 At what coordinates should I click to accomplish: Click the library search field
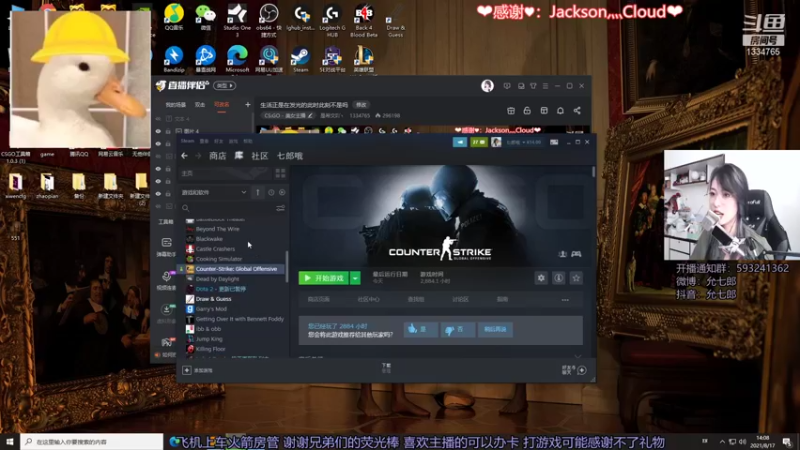(227, 208)
